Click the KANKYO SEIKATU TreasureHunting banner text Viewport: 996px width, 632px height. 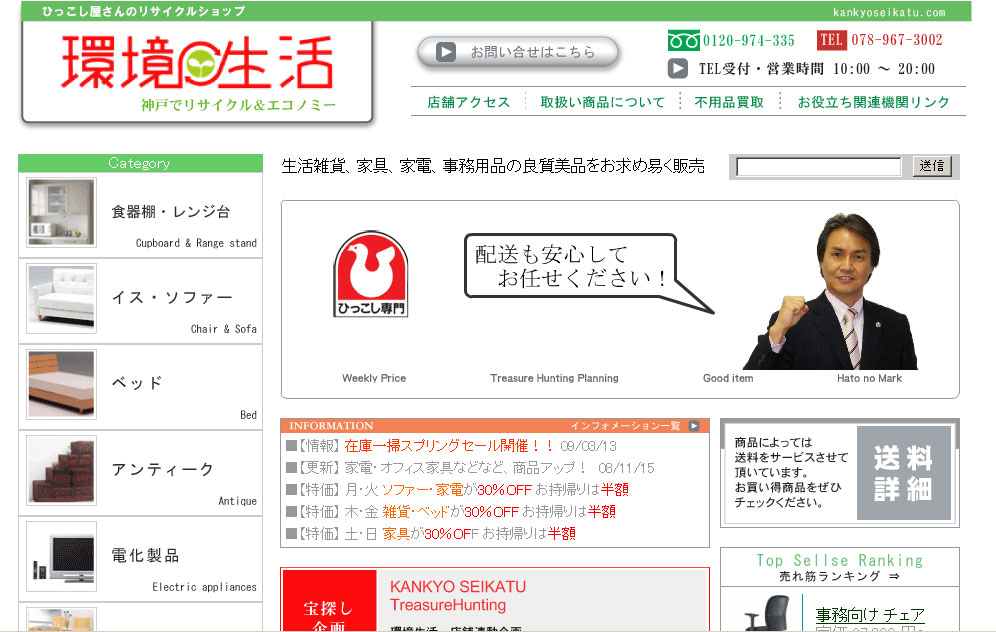tap(457, 595)
